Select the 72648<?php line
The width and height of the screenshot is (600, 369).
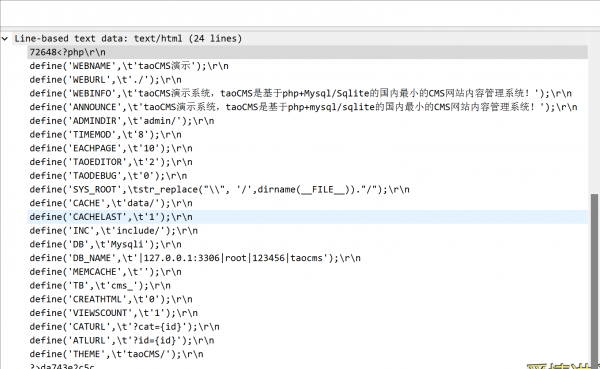tap(67, 52)
